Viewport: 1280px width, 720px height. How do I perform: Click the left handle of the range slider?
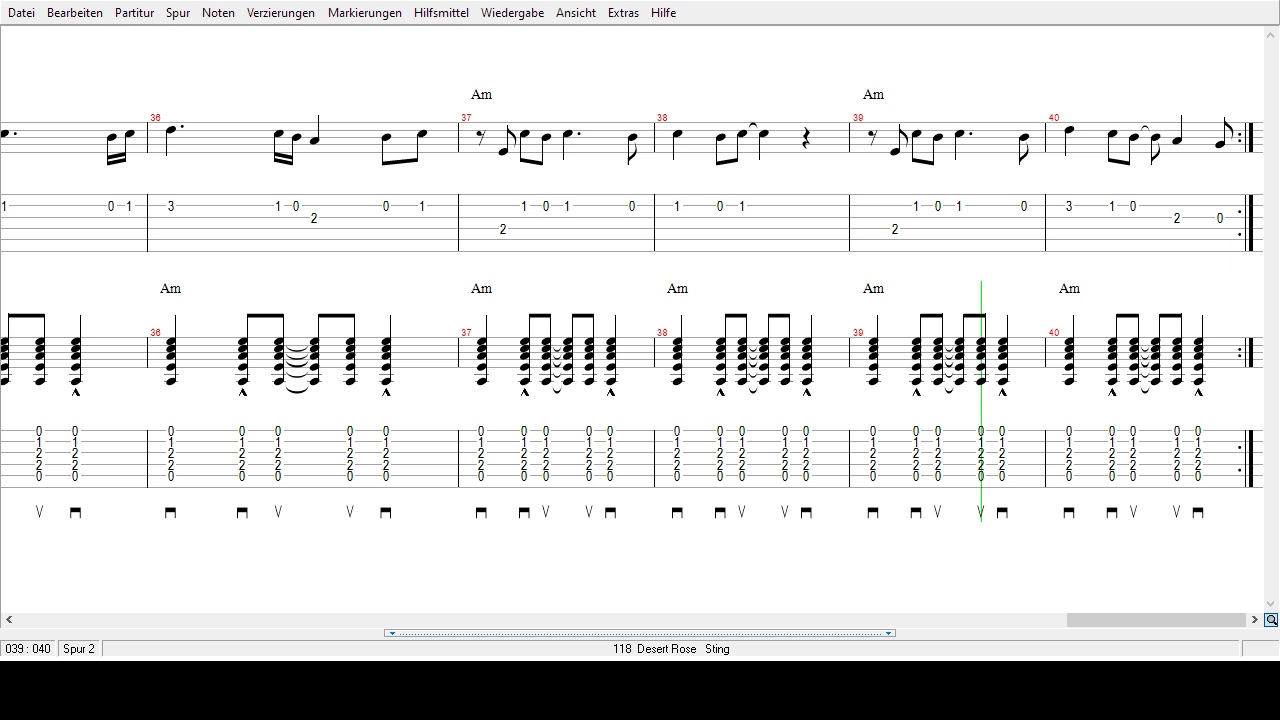pyautogui.click(x=392, y=633)
